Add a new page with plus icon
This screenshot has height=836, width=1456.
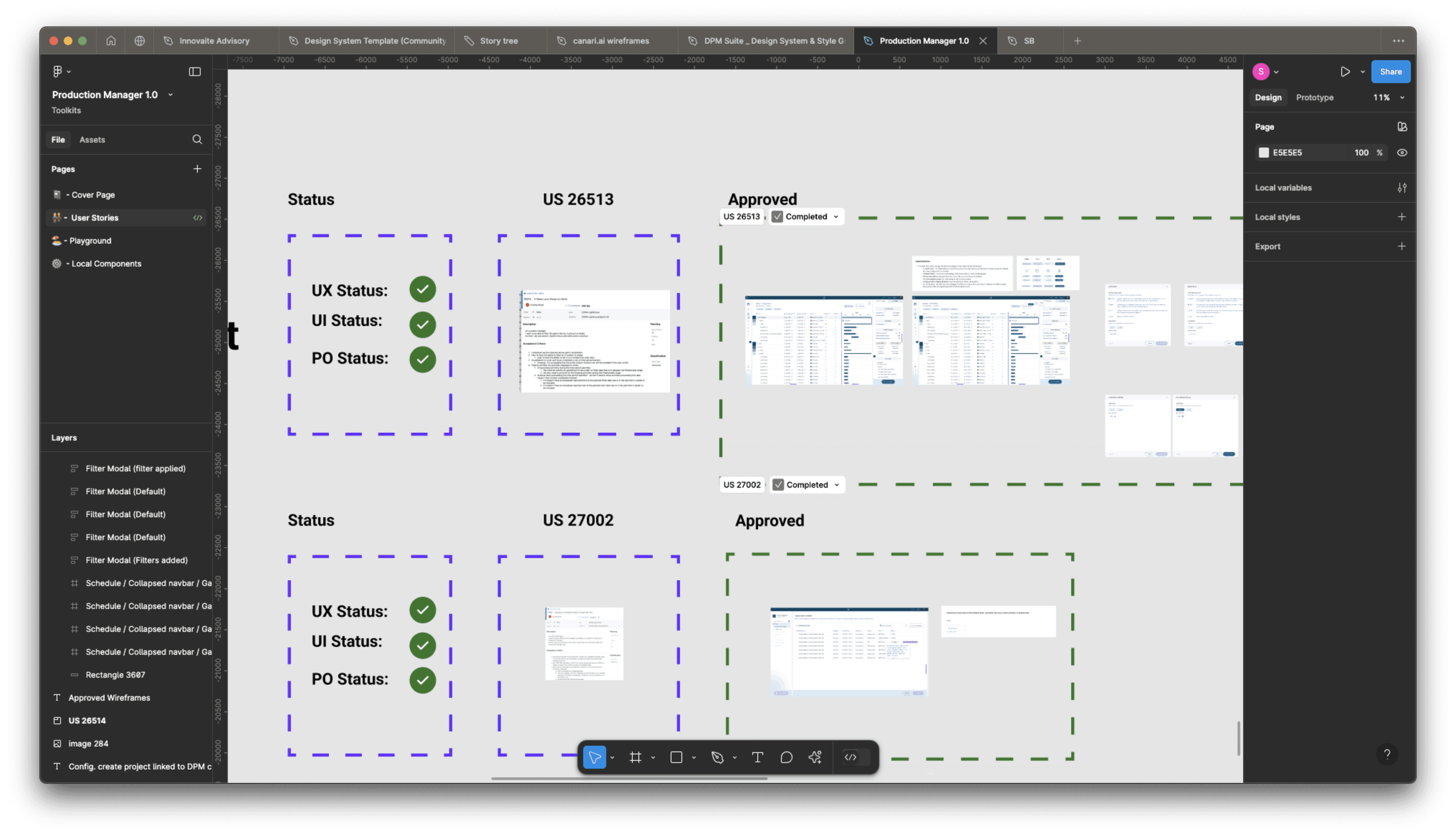[197, 169]
